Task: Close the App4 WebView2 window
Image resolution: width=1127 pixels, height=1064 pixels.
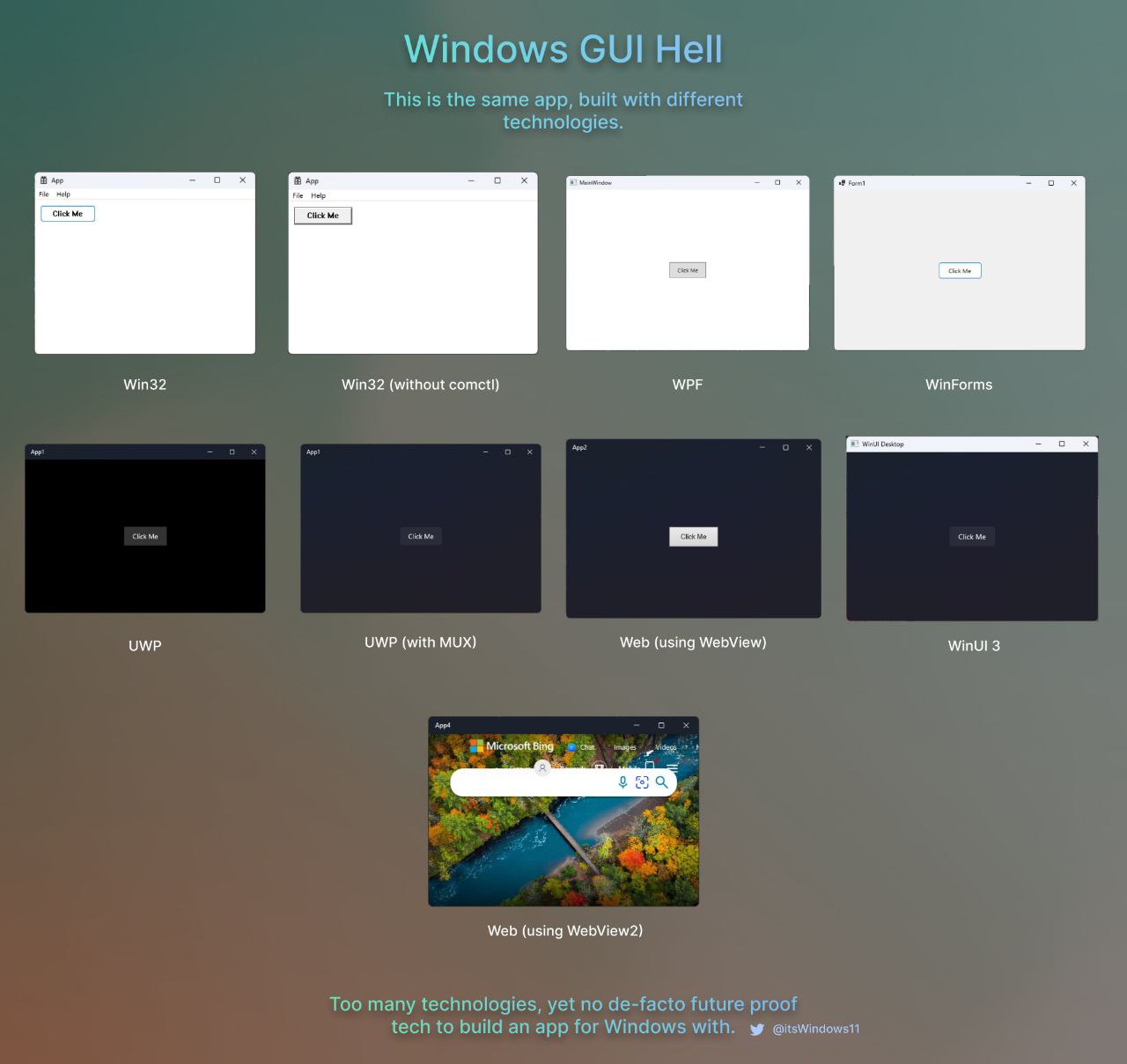Action: 686,725
